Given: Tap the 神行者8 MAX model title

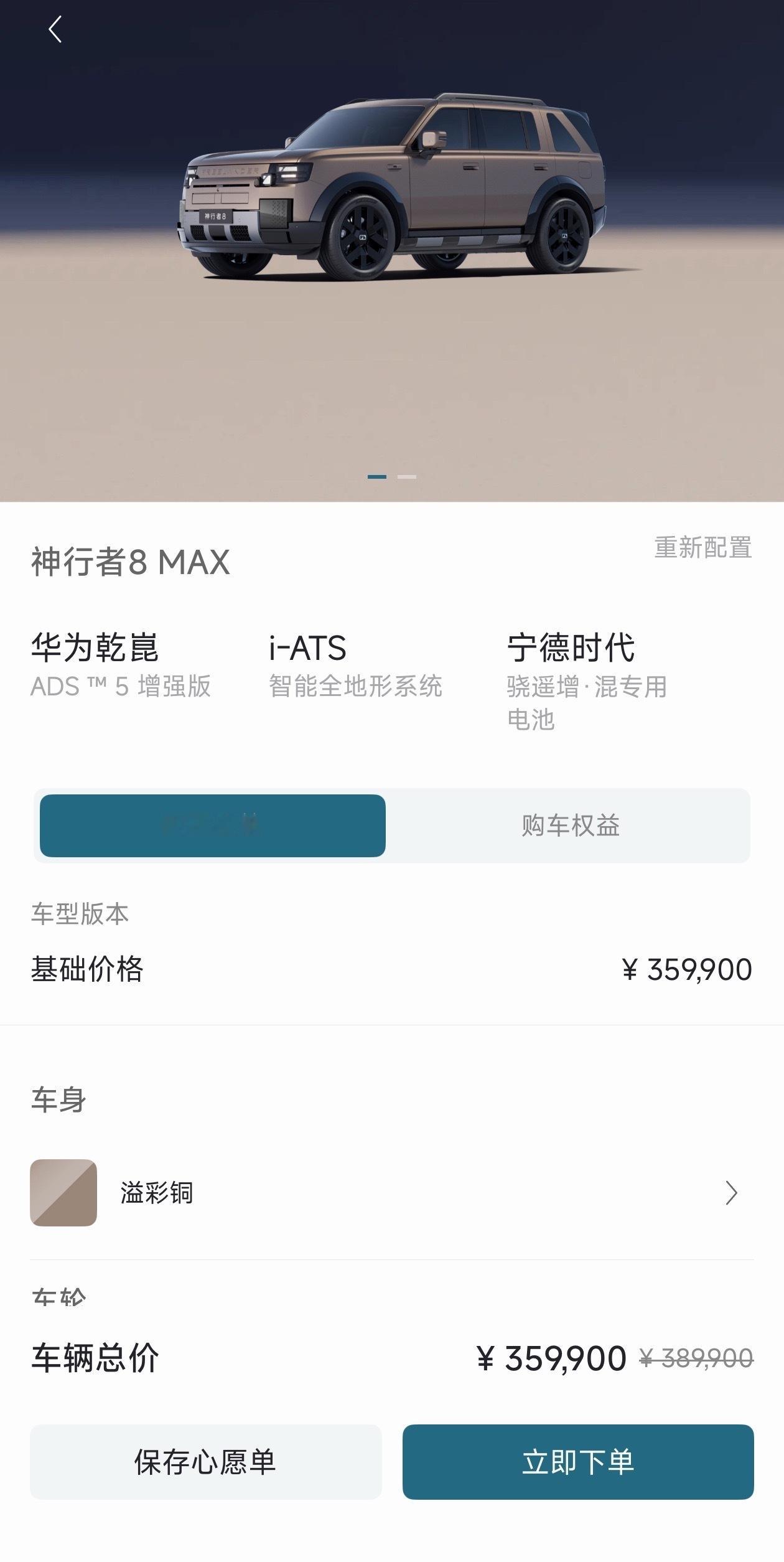Looking at the screenshot, I should [x=131, y=562].
